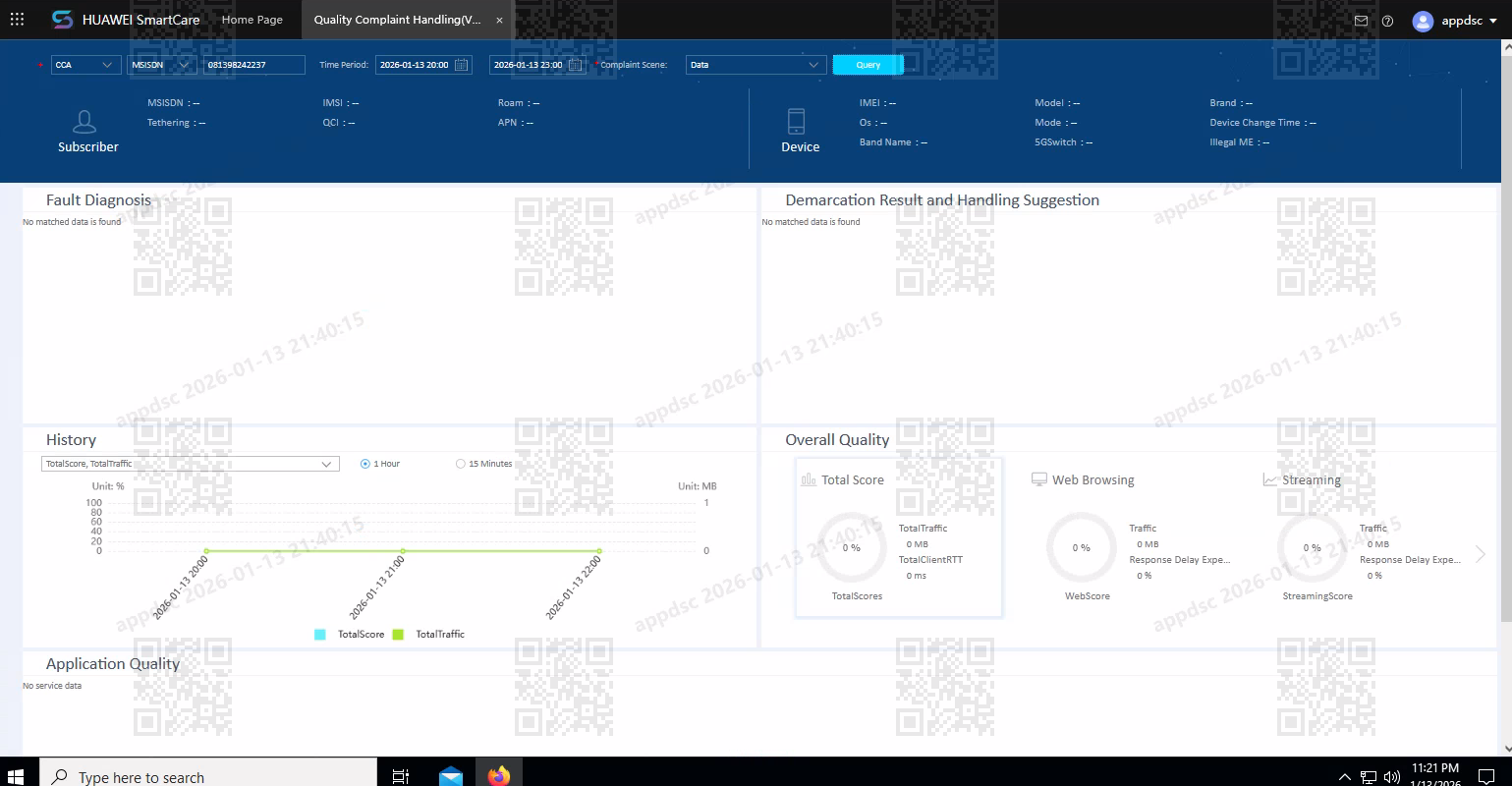This screenshot has height=786, width=1512.
Task: Select the StreamingScore 0 % gauge
Action: tap(1312, 547)
